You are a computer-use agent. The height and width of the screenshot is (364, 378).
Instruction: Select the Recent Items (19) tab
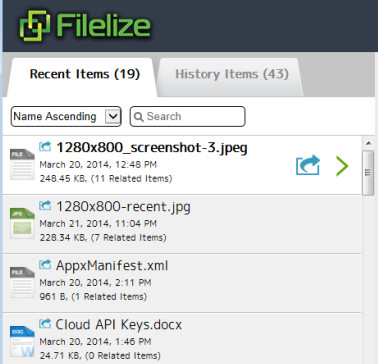pos(84,74)
